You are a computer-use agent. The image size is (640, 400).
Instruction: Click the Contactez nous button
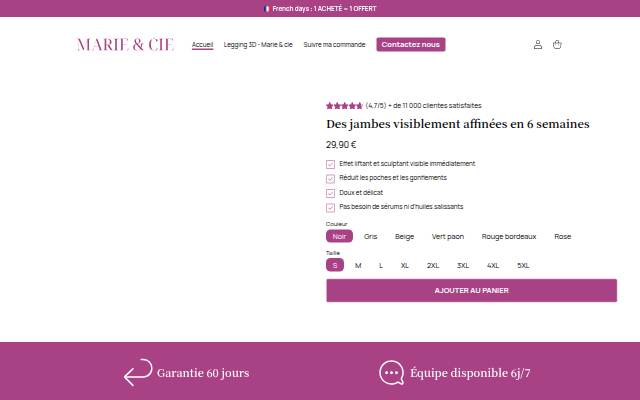[x=411, y=44]
